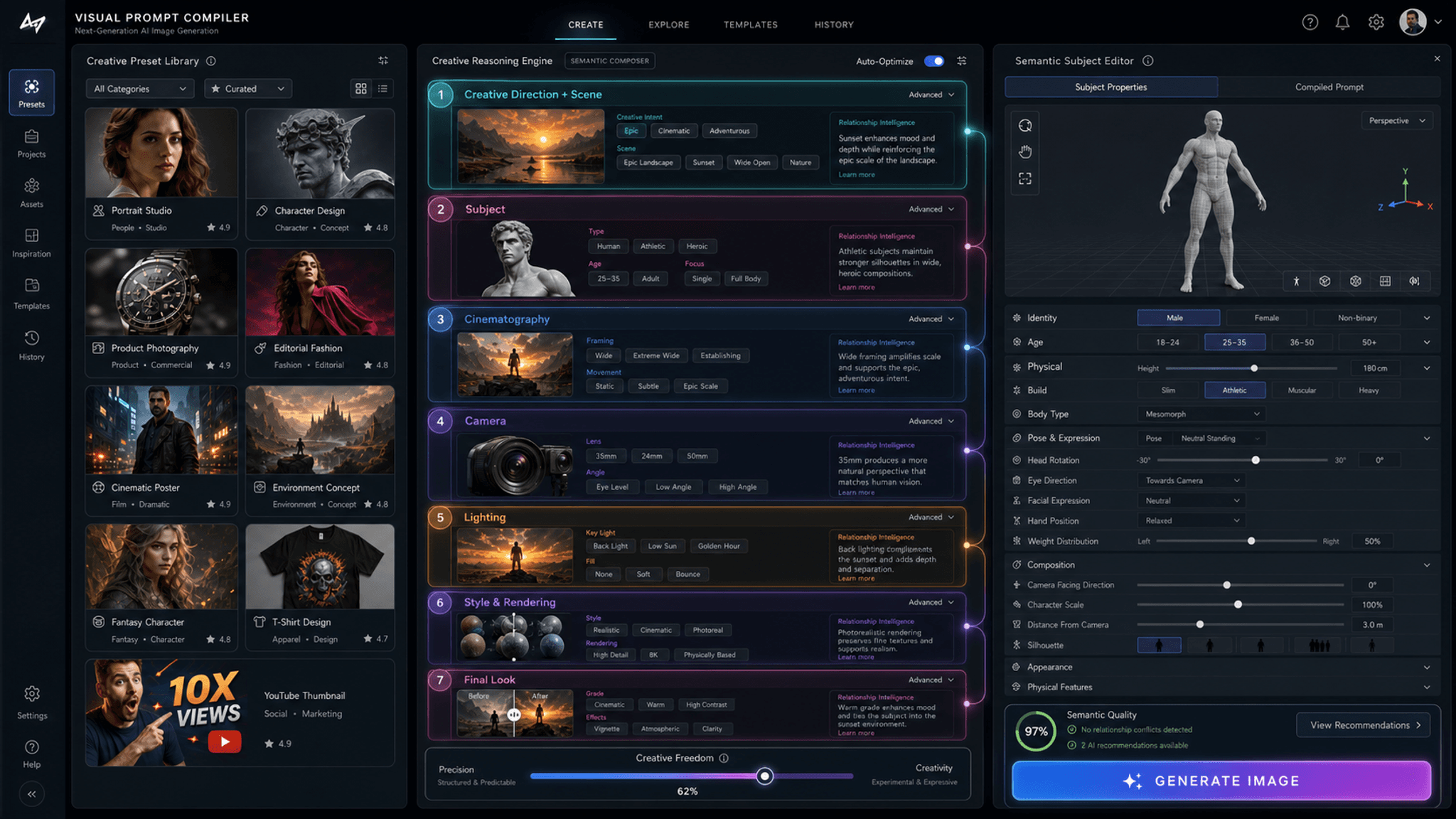Expand the Appearance section
This screenshot has height=819, width=1456.
click(x=1222, y=667)
